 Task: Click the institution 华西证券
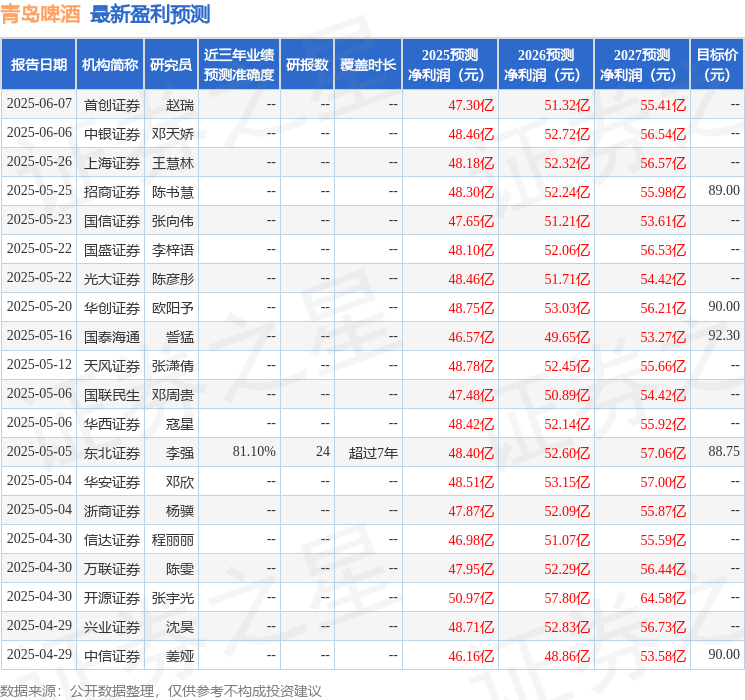pos(112,423)
